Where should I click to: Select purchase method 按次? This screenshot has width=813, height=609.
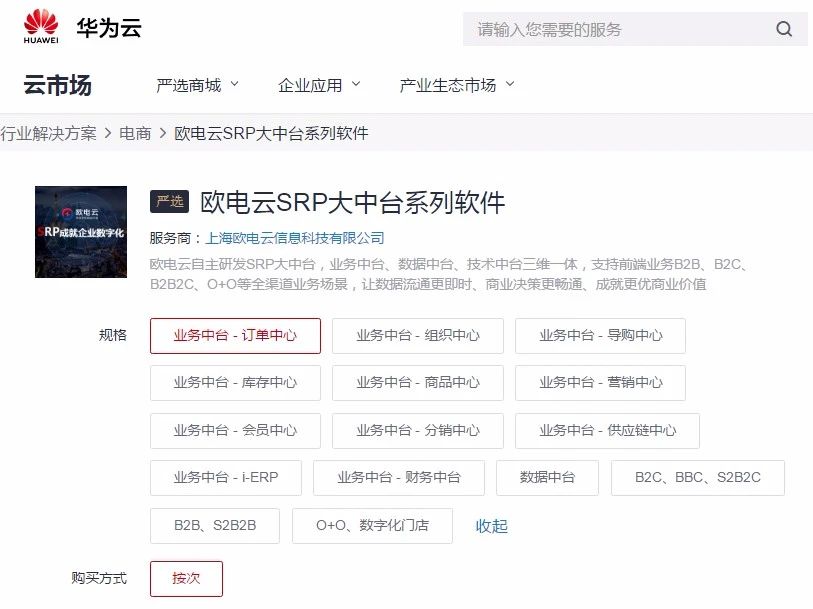187,578
